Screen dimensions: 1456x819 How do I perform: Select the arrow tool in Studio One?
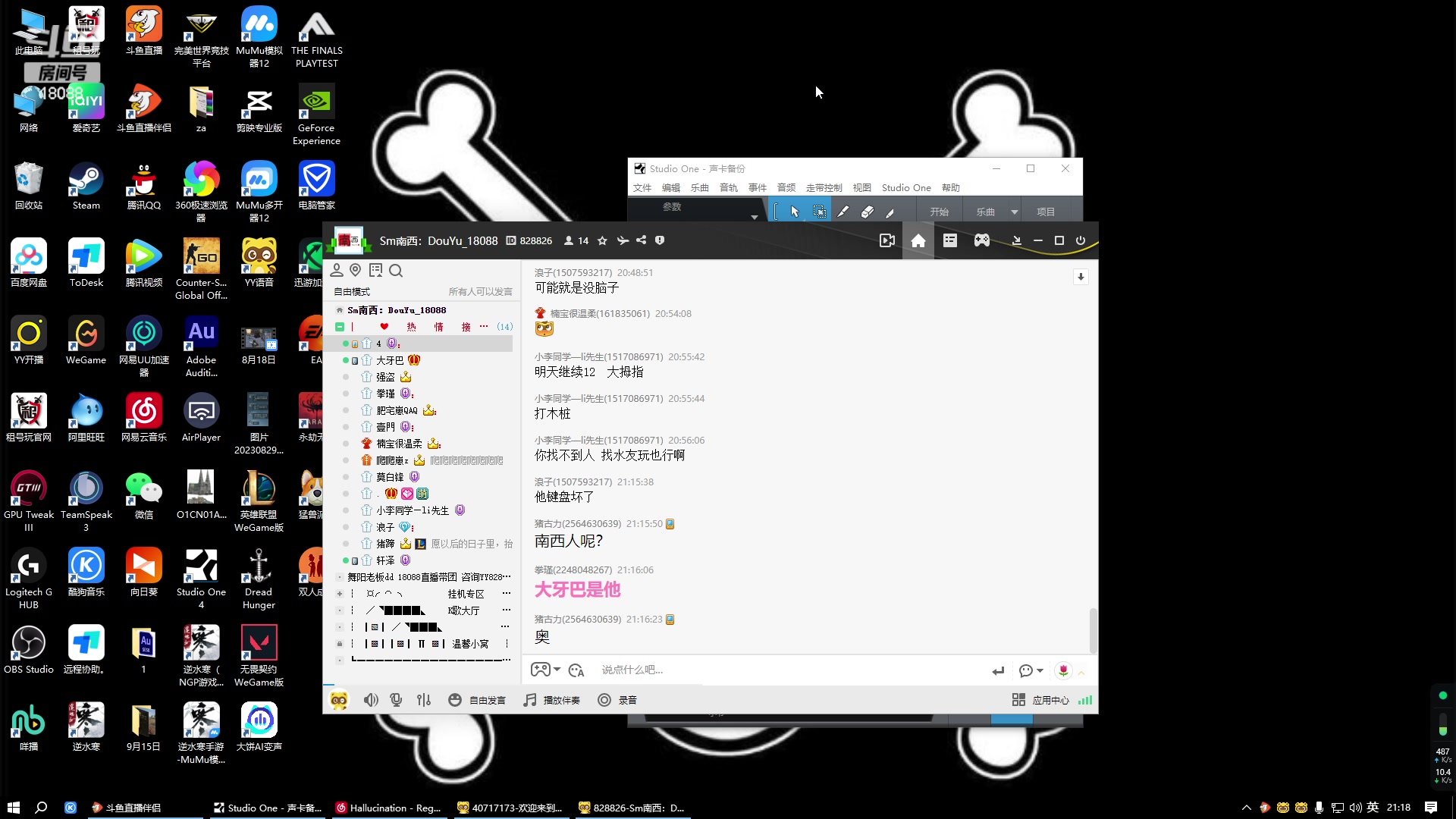point(795,212)
